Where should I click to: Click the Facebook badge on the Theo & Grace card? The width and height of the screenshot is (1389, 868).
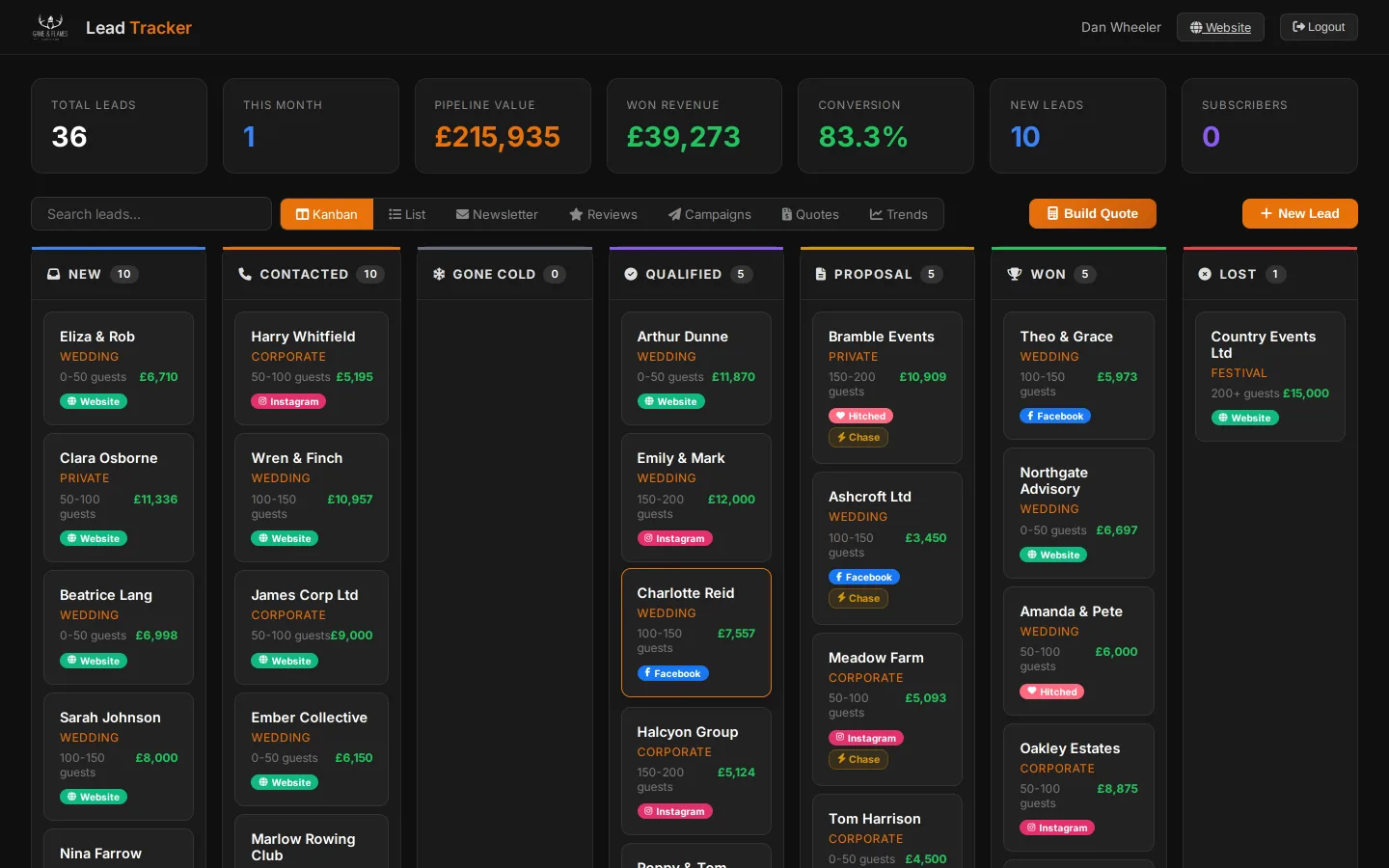pyautogui.click(x=1055, y=416)
